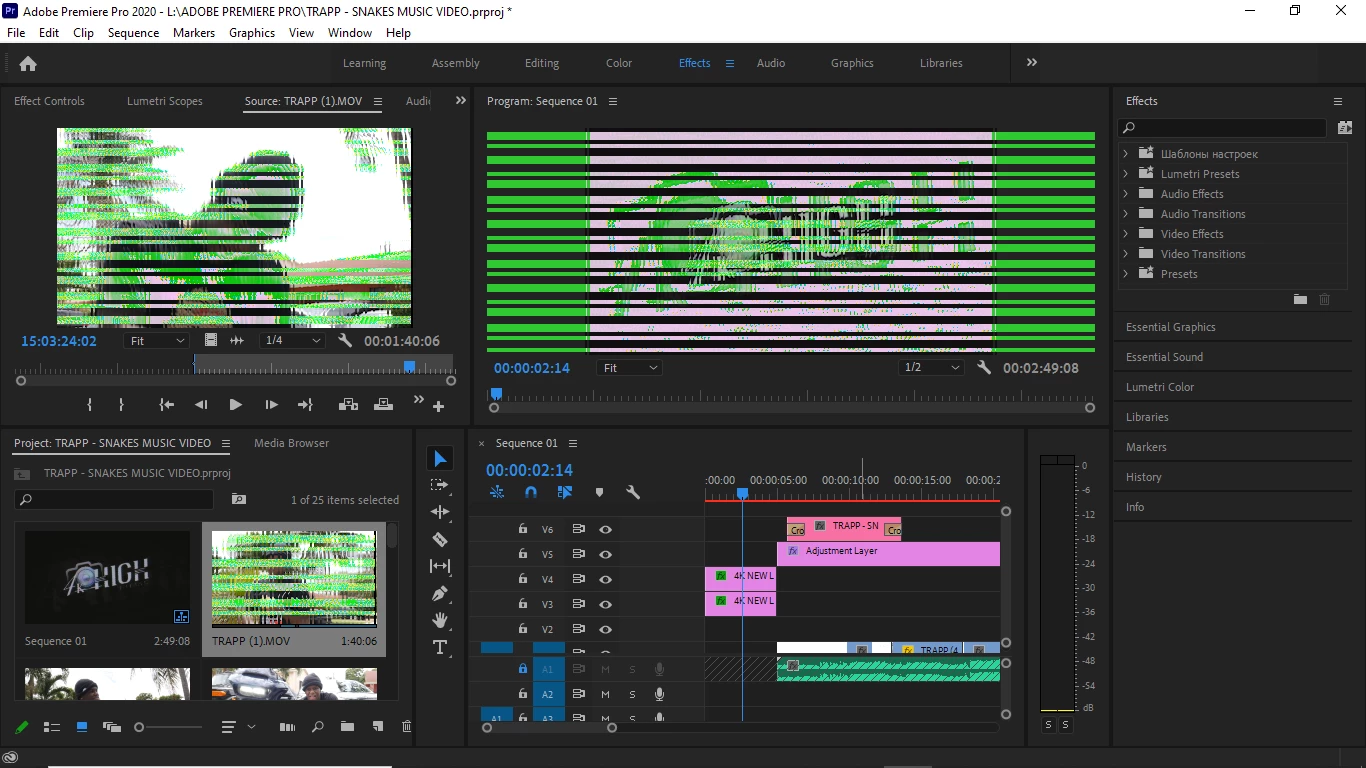This screenshot has height=768, width=1366.
Task: Expand Video Transitions folder
Action: (x=1125, y=254)
